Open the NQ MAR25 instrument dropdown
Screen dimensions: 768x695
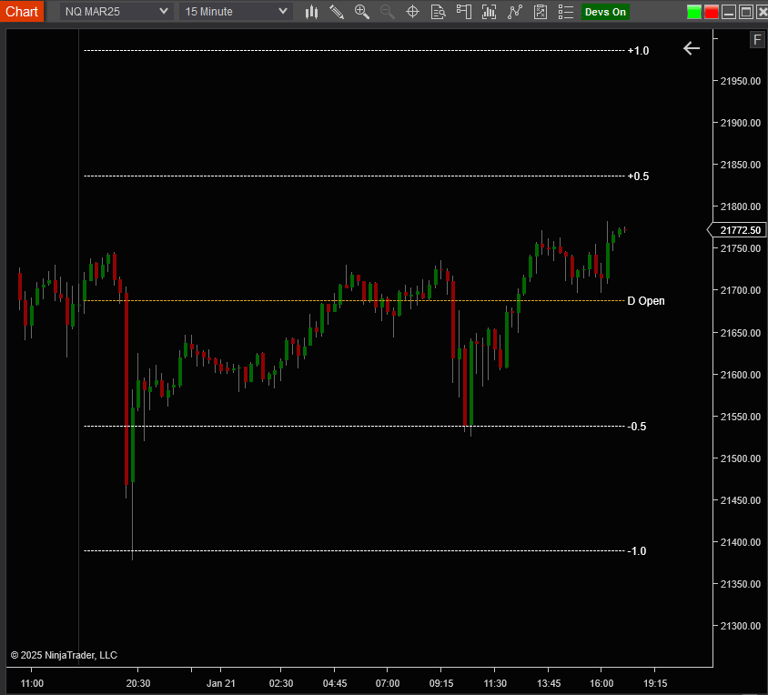point(117,12)
